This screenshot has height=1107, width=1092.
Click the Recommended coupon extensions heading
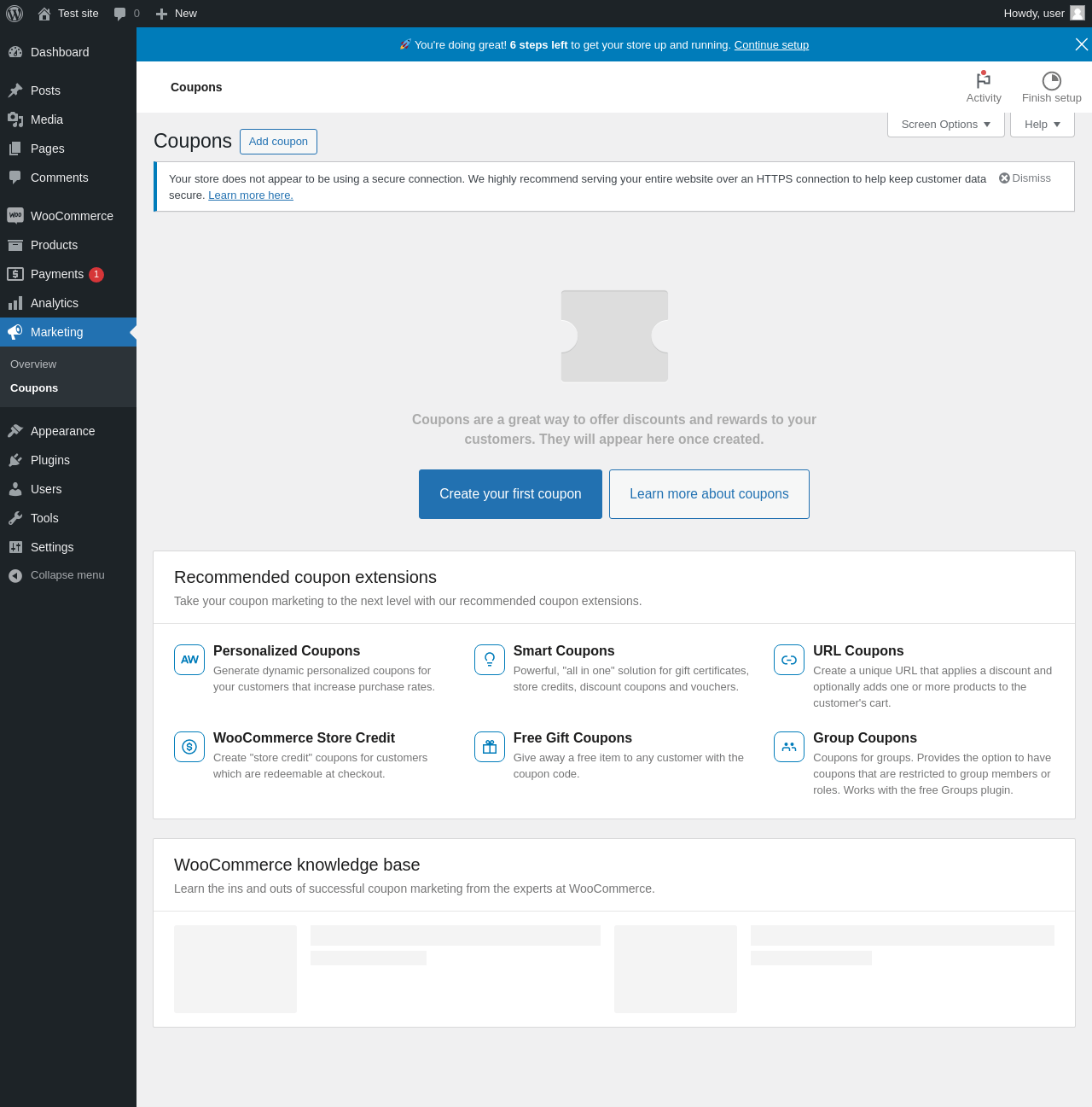[x=305, y=578]
